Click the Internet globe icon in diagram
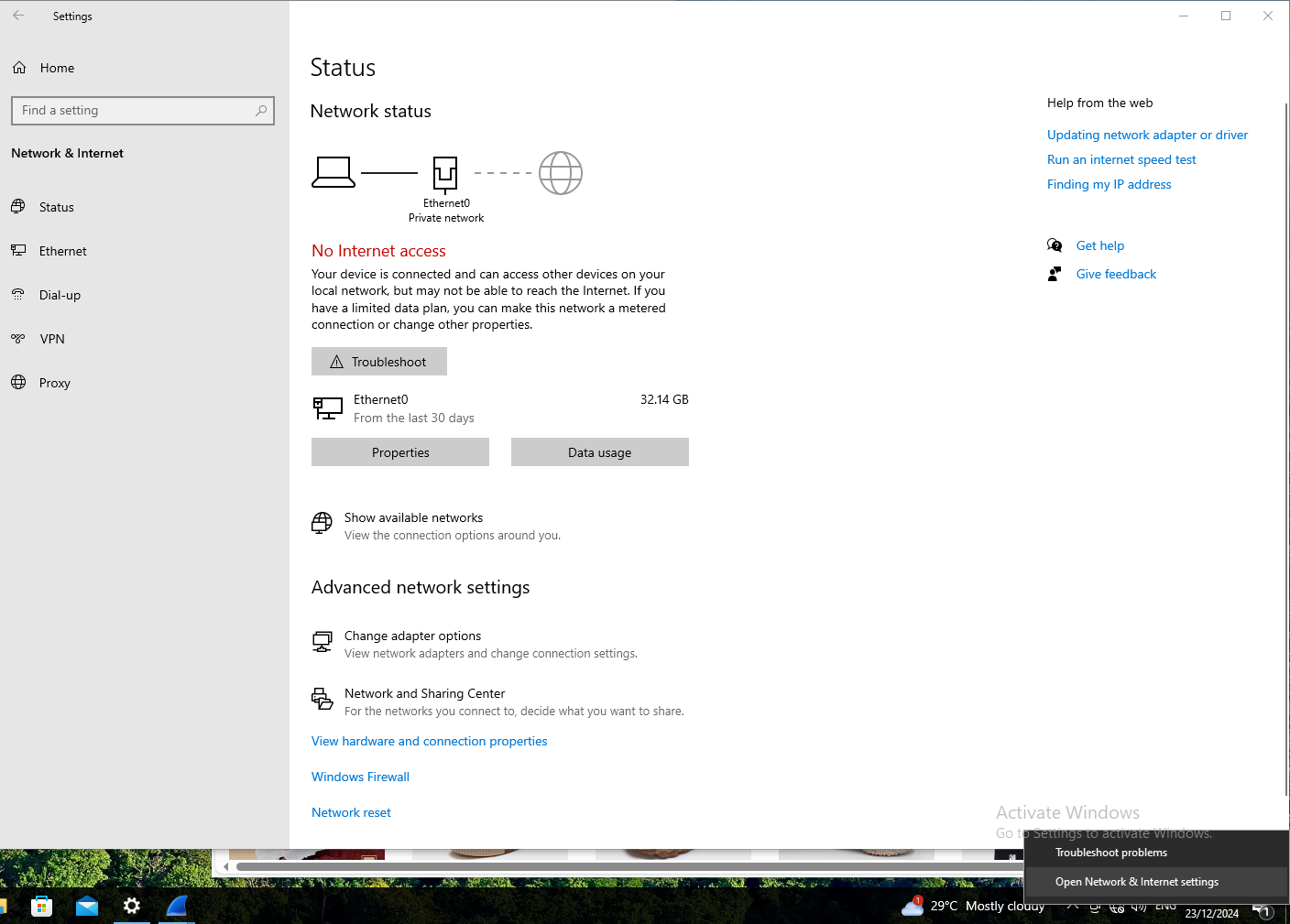1290x924 pixels. [x=561, y=173]
